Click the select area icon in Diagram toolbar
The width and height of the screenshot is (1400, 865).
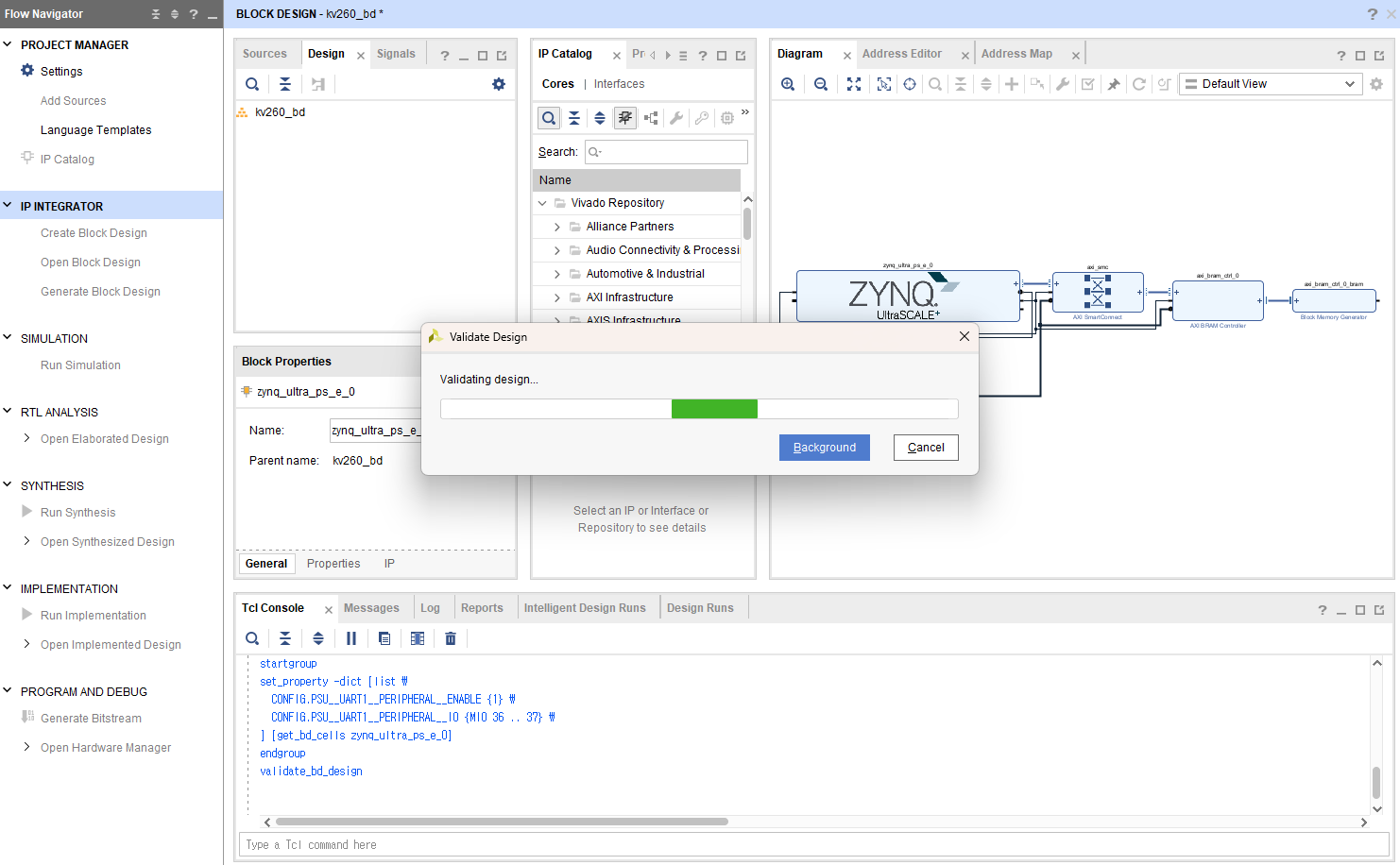pyautogui.click(x=884, y=84)
